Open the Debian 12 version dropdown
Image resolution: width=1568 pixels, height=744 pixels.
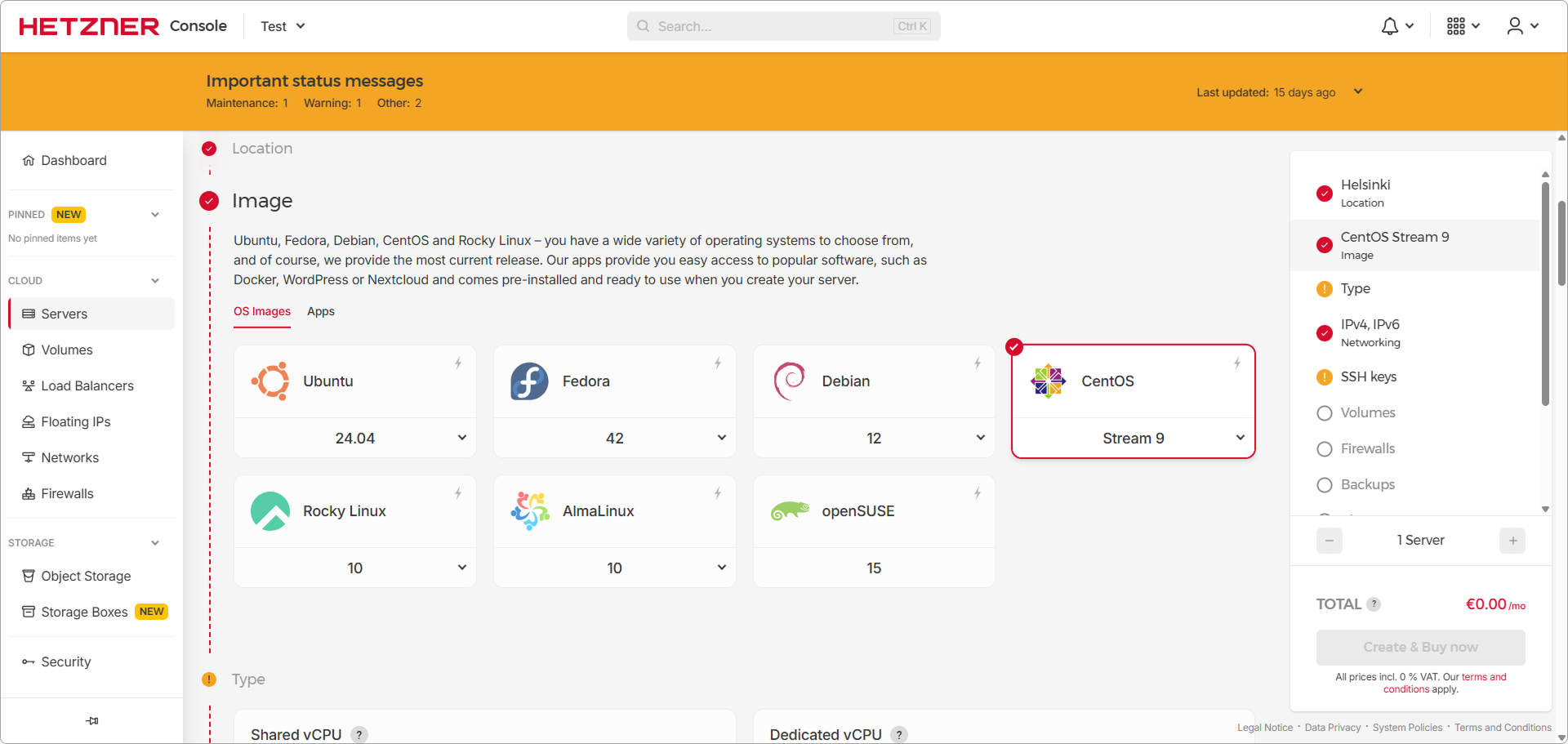[874, 438]
